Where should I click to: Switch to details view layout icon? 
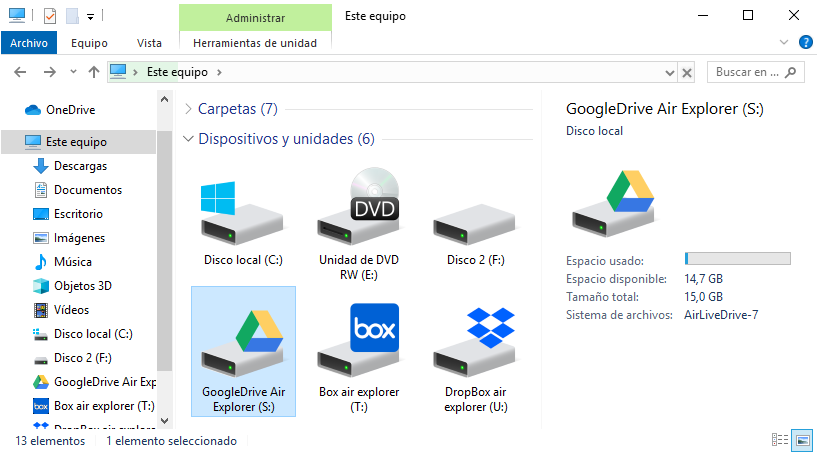pos(779,440)
